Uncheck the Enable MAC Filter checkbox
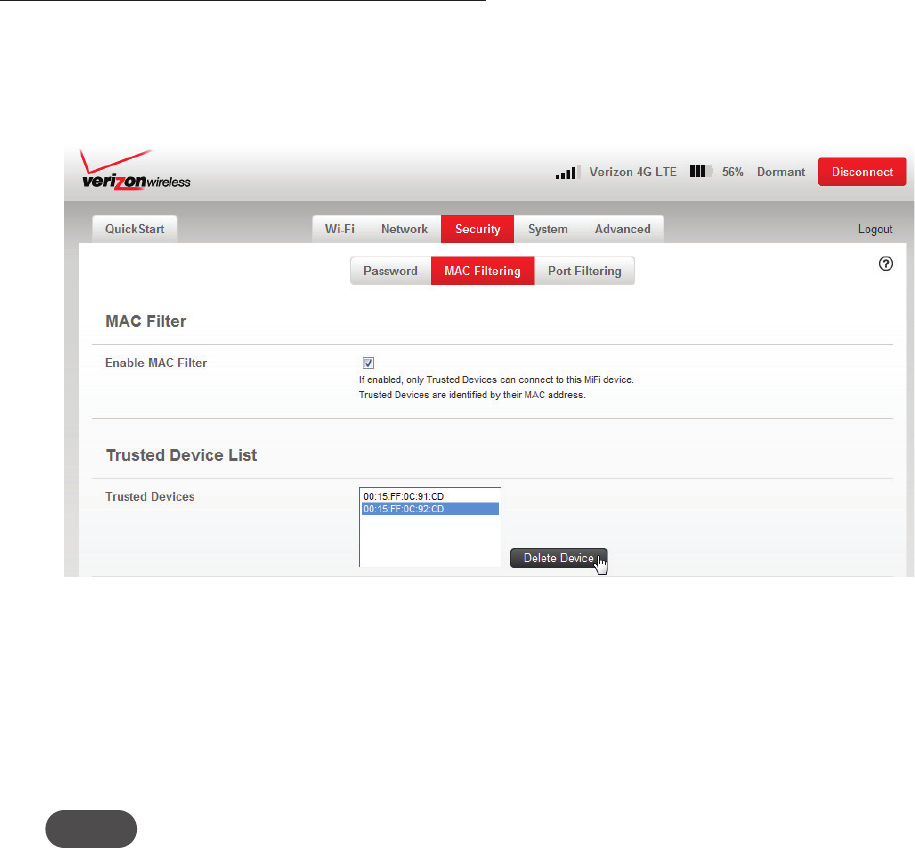Image resolution: width=915 pixels, height=848 pixels. [x=368, y=363]
